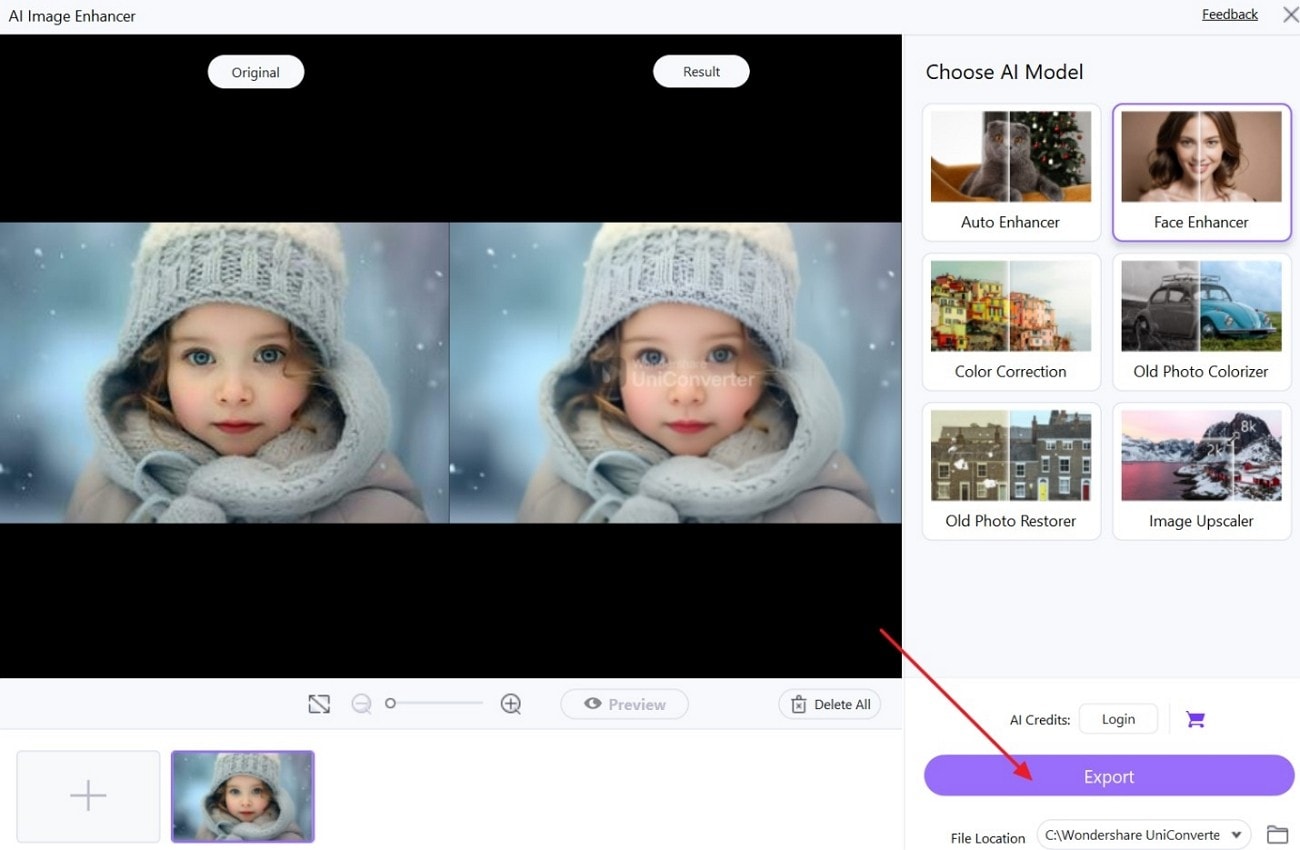The height and width of the screenshot is (850, 1300).
Task: Click the 'AI Credits:' label
Action: (1040, 720)
